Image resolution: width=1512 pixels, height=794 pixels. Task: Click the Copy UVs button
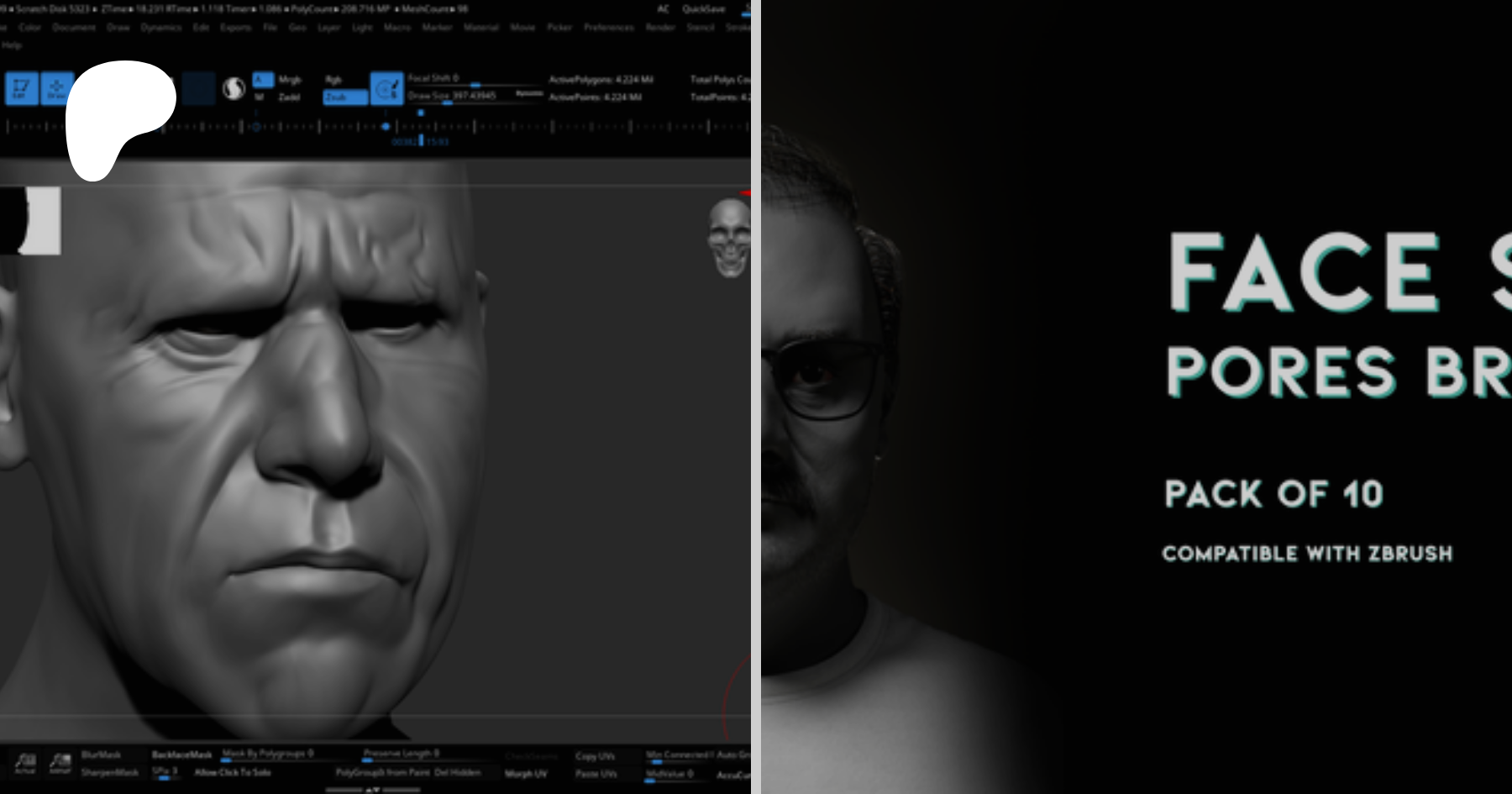click(x=596, y=756)
